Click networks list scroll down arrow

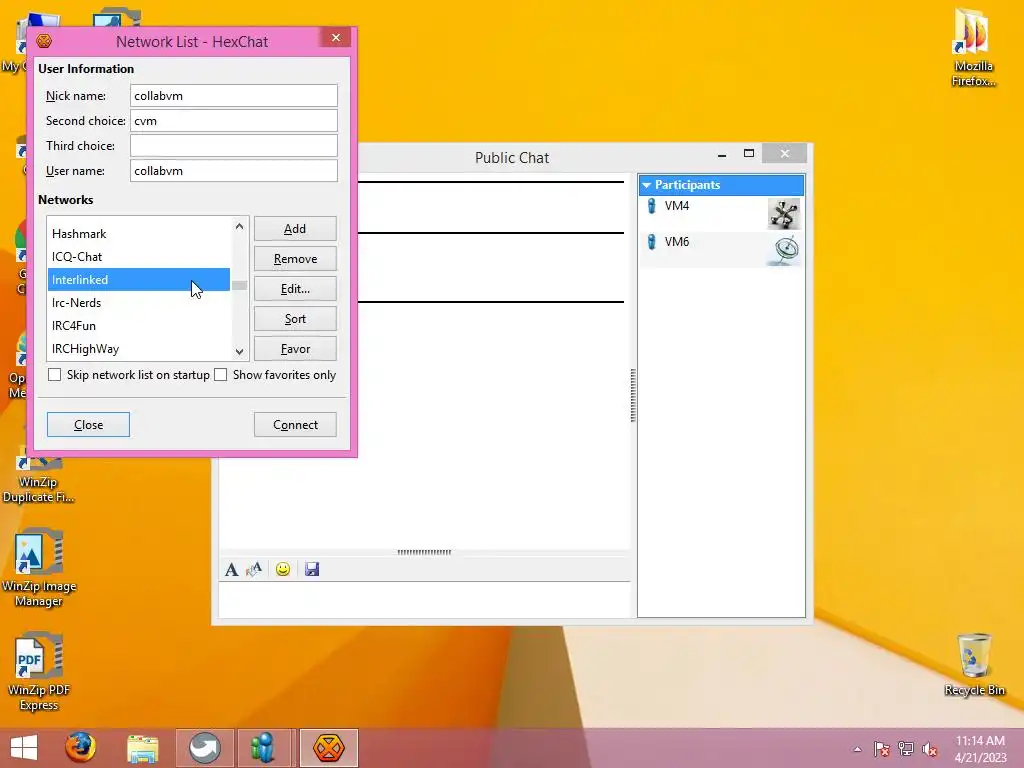coord(239,351)
